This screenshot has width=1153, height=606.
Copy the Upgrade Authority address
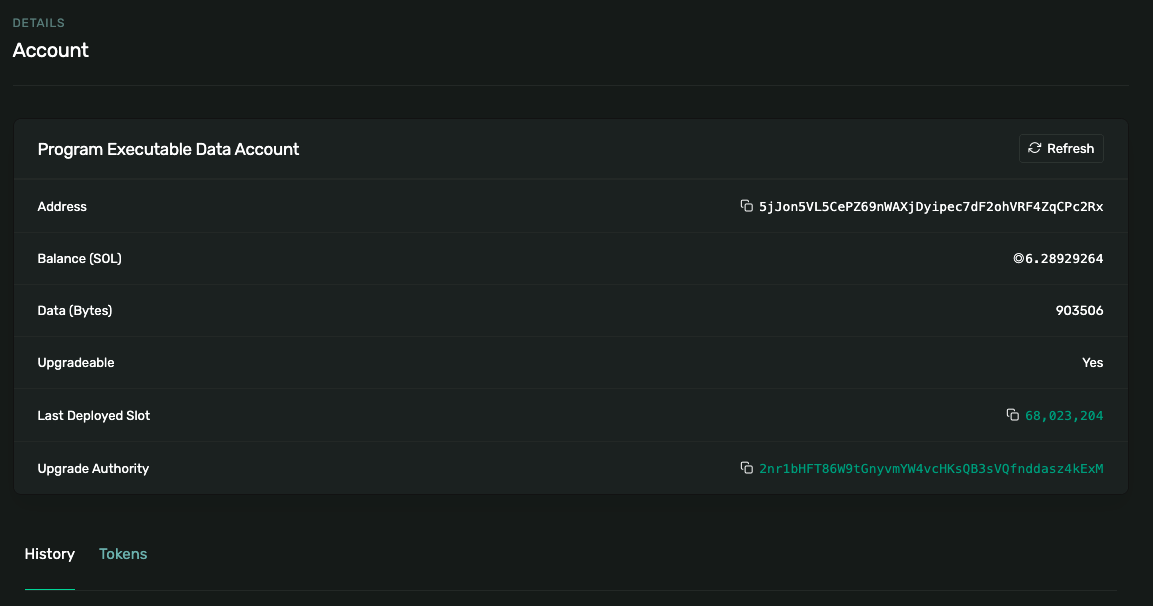[746, 468]
